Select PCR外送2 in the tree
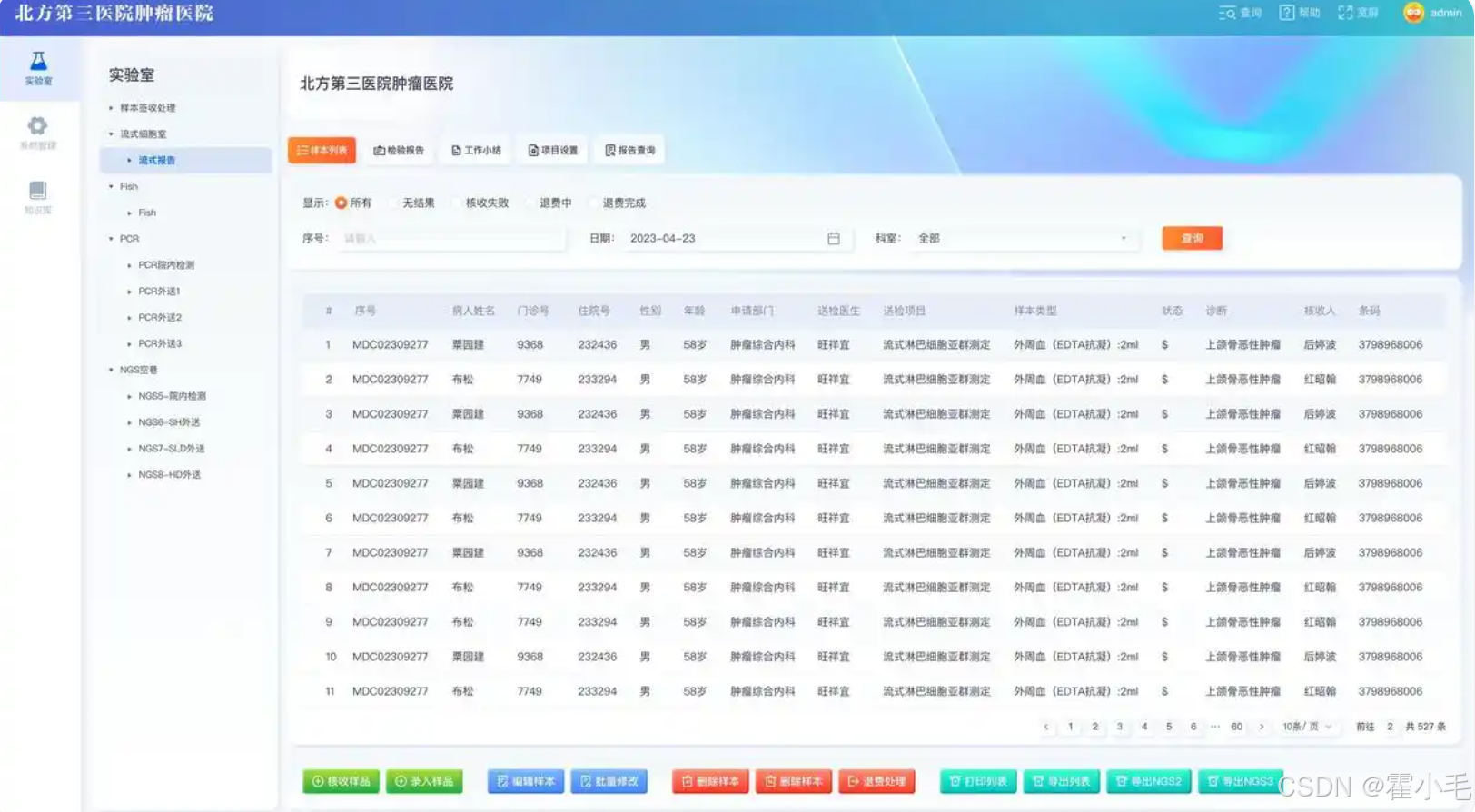 (160, 318)
